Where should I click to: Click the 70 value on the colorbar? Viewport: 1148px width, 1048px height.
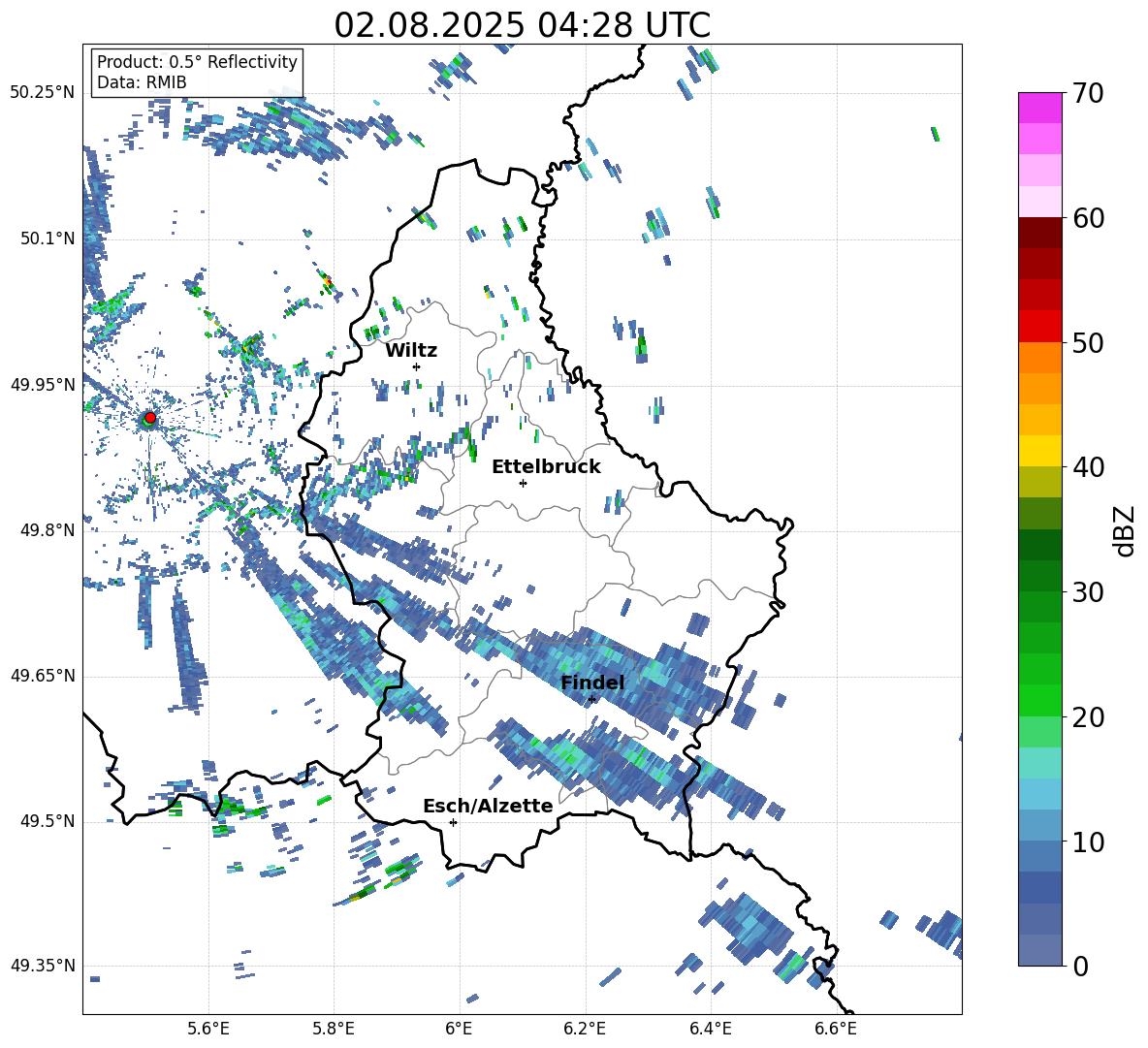[x=1088, y=93]
